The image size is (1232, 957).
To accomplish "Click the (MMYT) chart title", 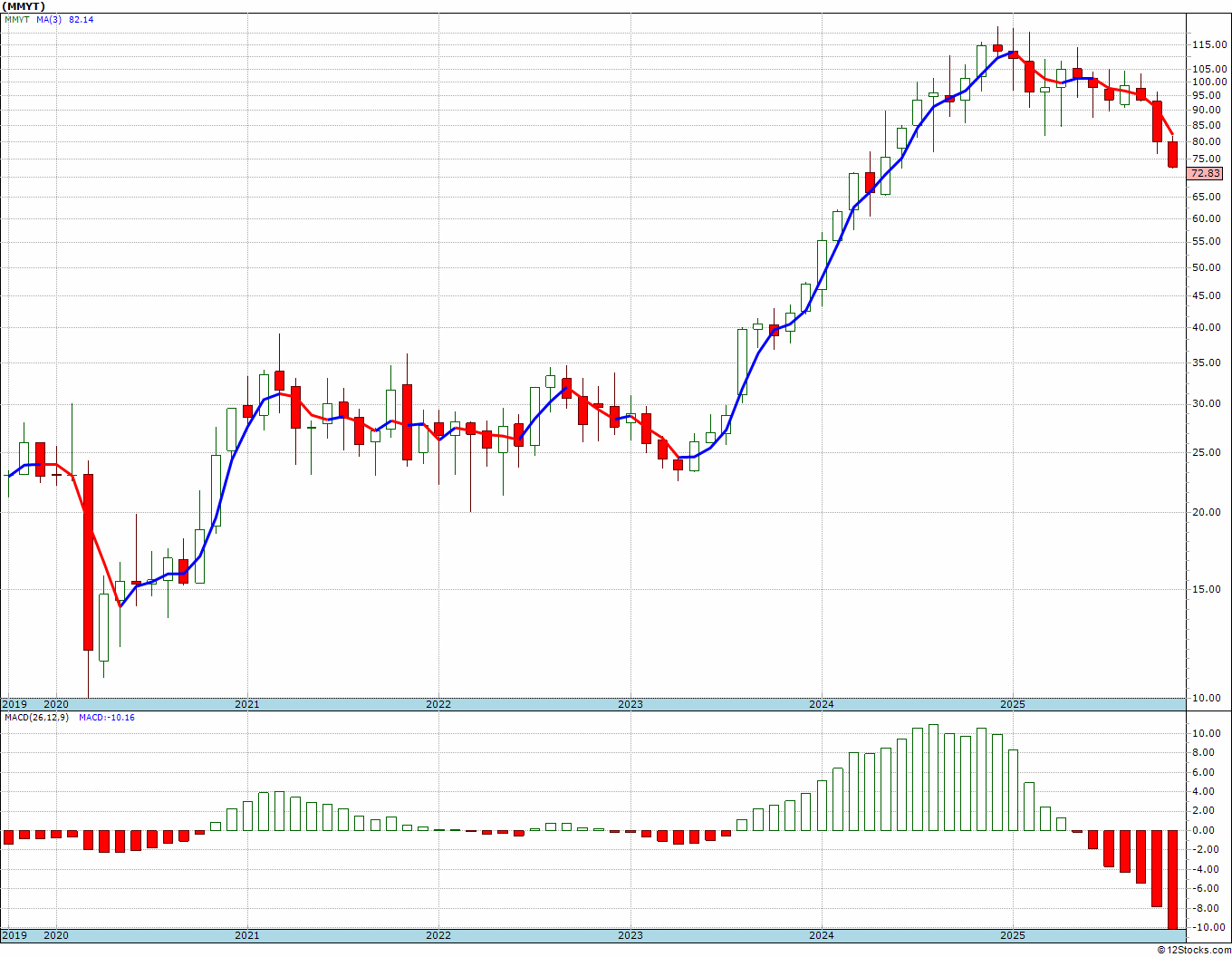I will [24, 6].
